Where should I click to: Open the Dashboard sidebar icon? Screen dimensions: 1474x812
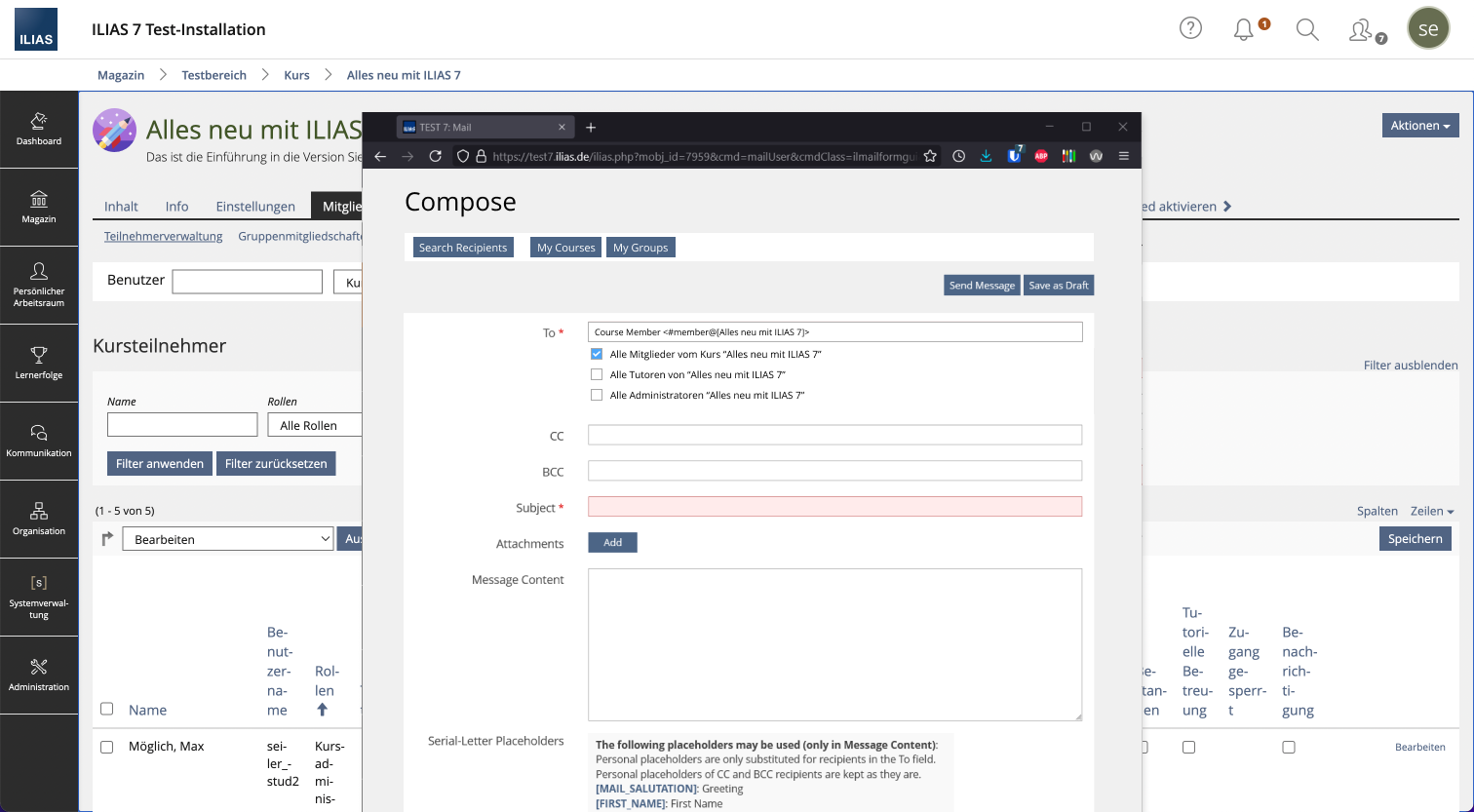click(x=39, y=129)
